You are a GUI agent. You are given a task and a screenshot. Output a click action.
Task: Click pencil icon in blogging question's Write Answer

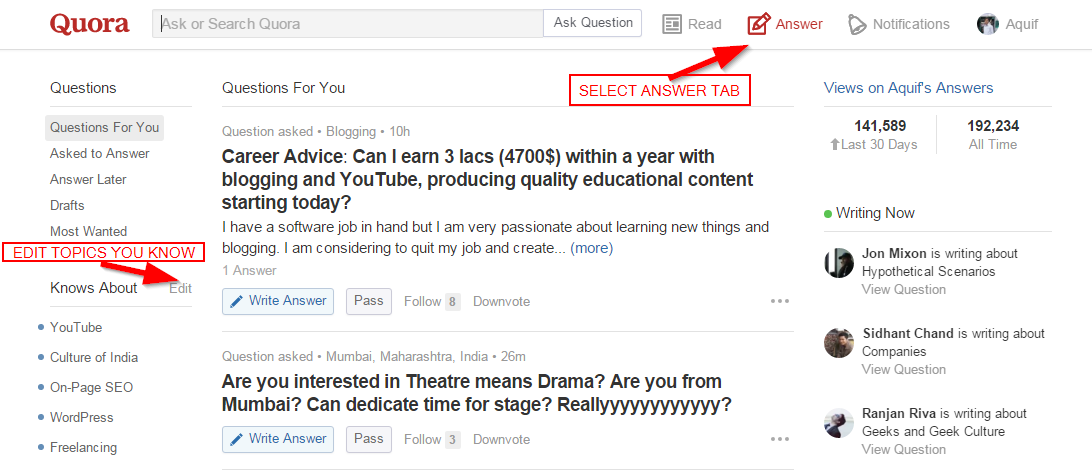click(x=237, y=301)
